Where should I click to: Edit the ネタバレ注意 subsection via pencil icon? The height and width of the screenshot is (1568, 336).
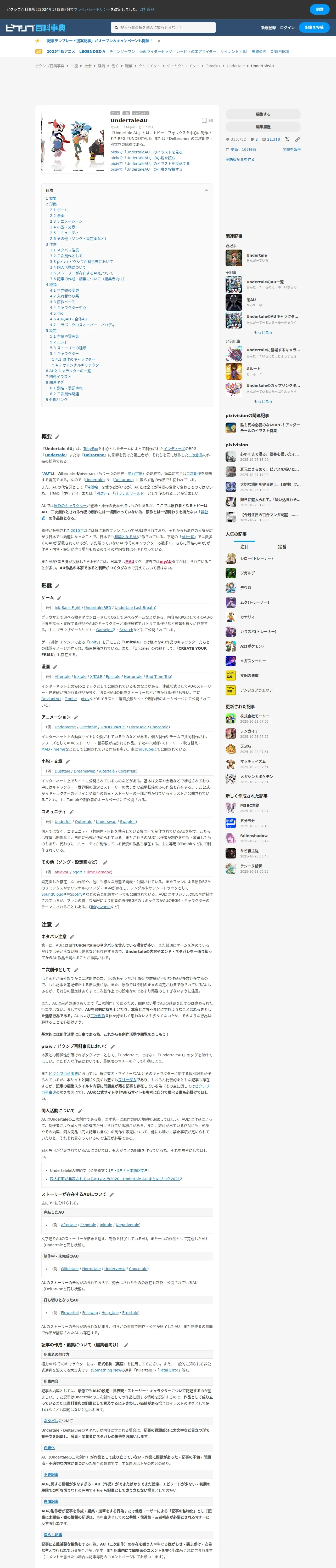tap(72, 937)
